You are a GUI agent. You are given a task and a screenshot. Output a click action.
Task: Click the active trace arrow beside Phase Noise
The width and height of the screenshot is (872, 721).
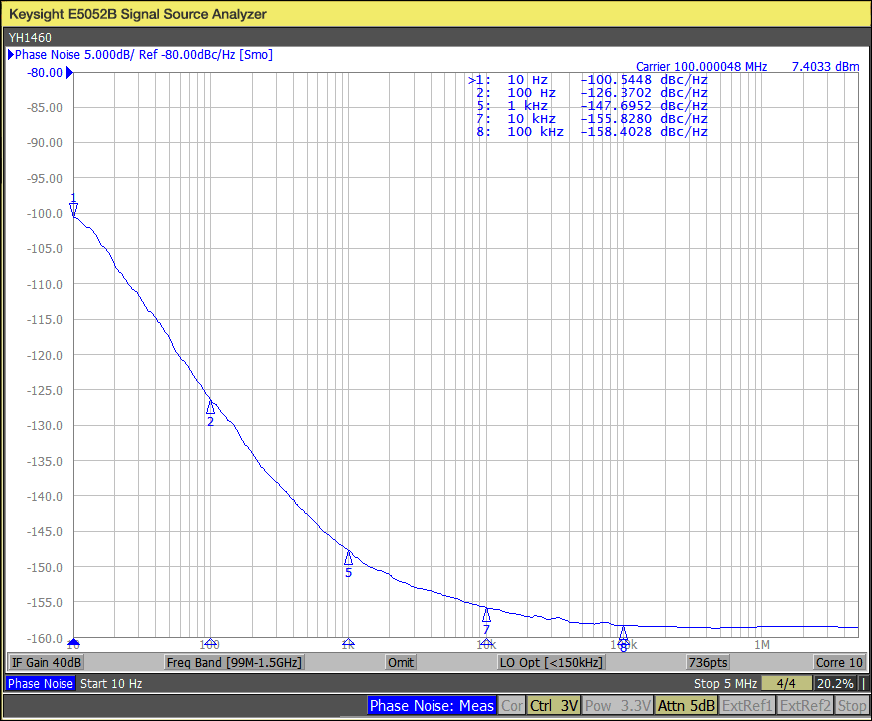[11, 55]
